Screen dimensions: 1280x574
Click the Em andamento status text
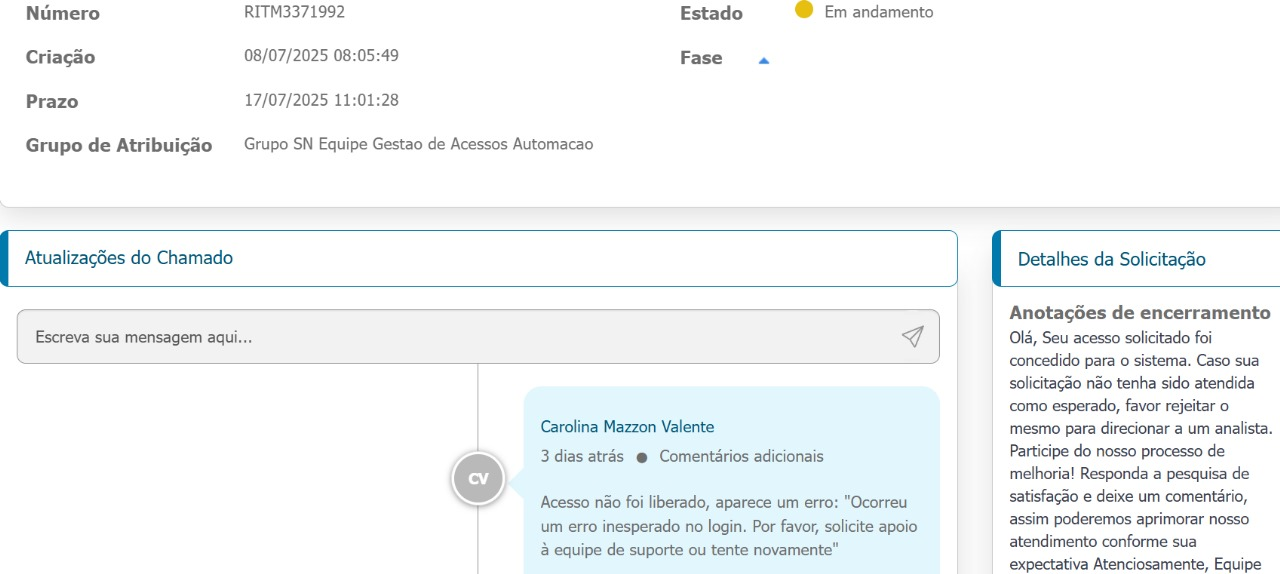pyautogui.click(x=879, y=12)
